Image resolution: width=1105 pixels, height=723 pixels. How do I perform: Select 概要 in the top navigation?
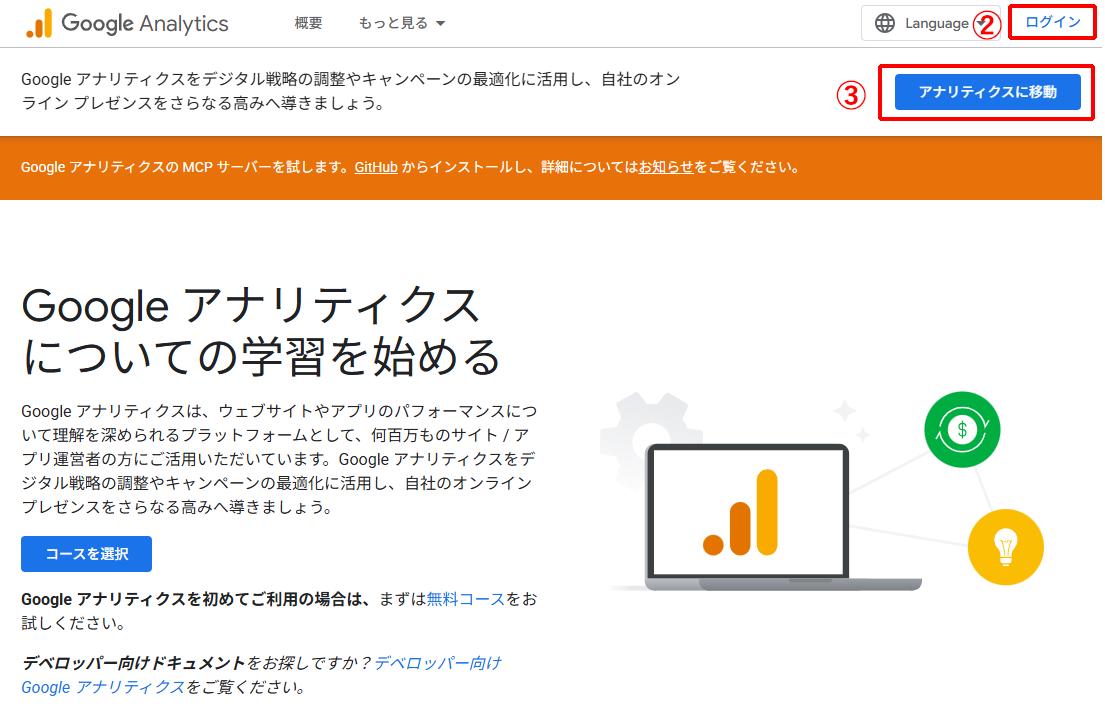coord(308,23)
